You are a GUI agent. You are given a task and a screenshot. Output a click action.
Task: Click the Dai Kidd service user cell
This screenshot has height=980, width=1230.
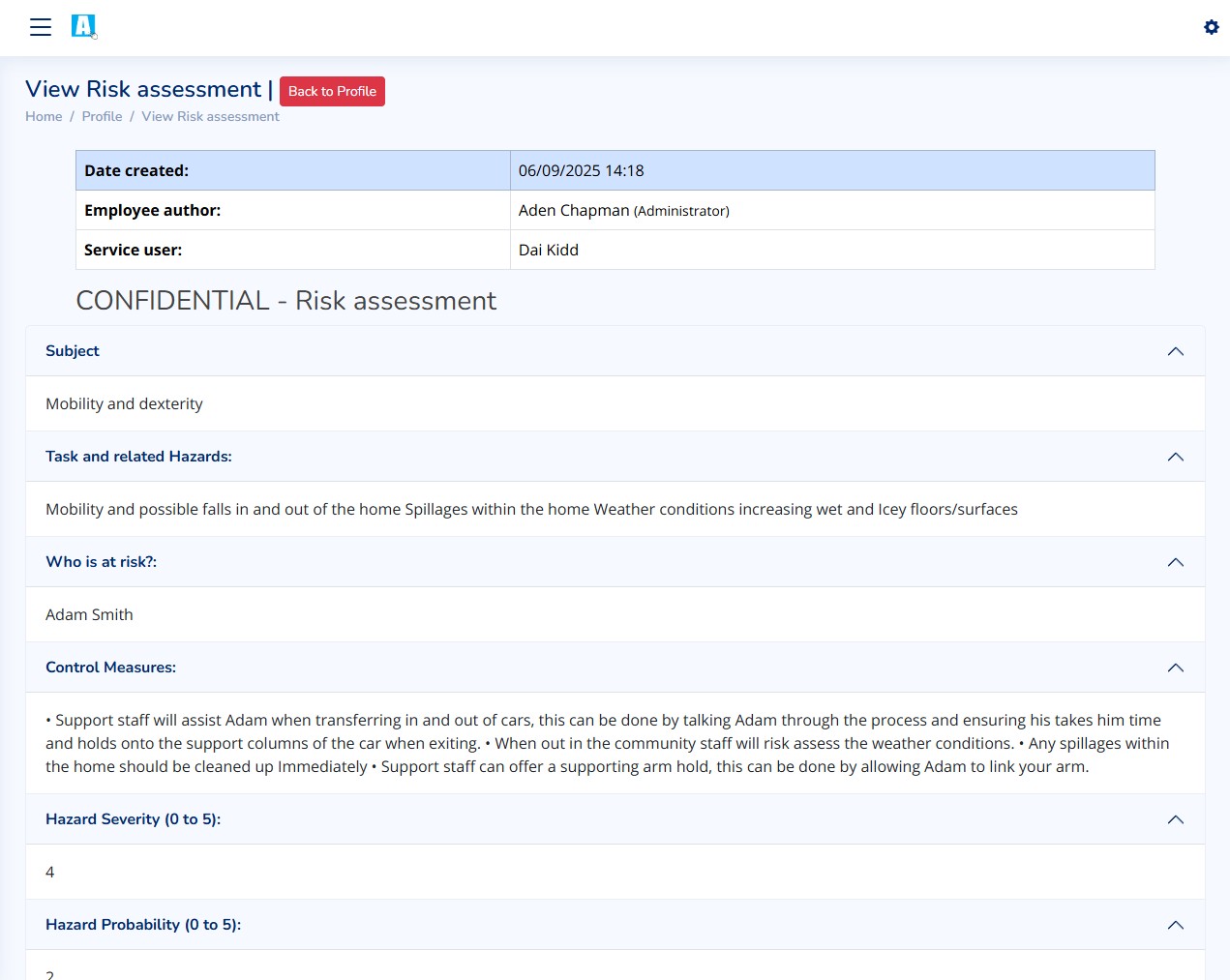click(x=549, y=250)
